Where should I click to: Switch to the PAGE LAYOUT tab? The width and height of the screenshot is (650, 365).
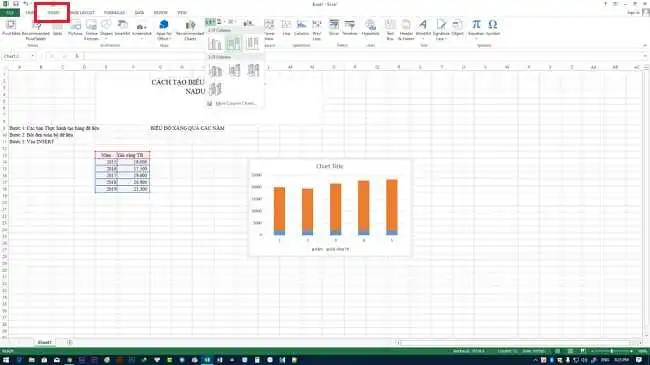pyautogui.click(x=82, y=13)
